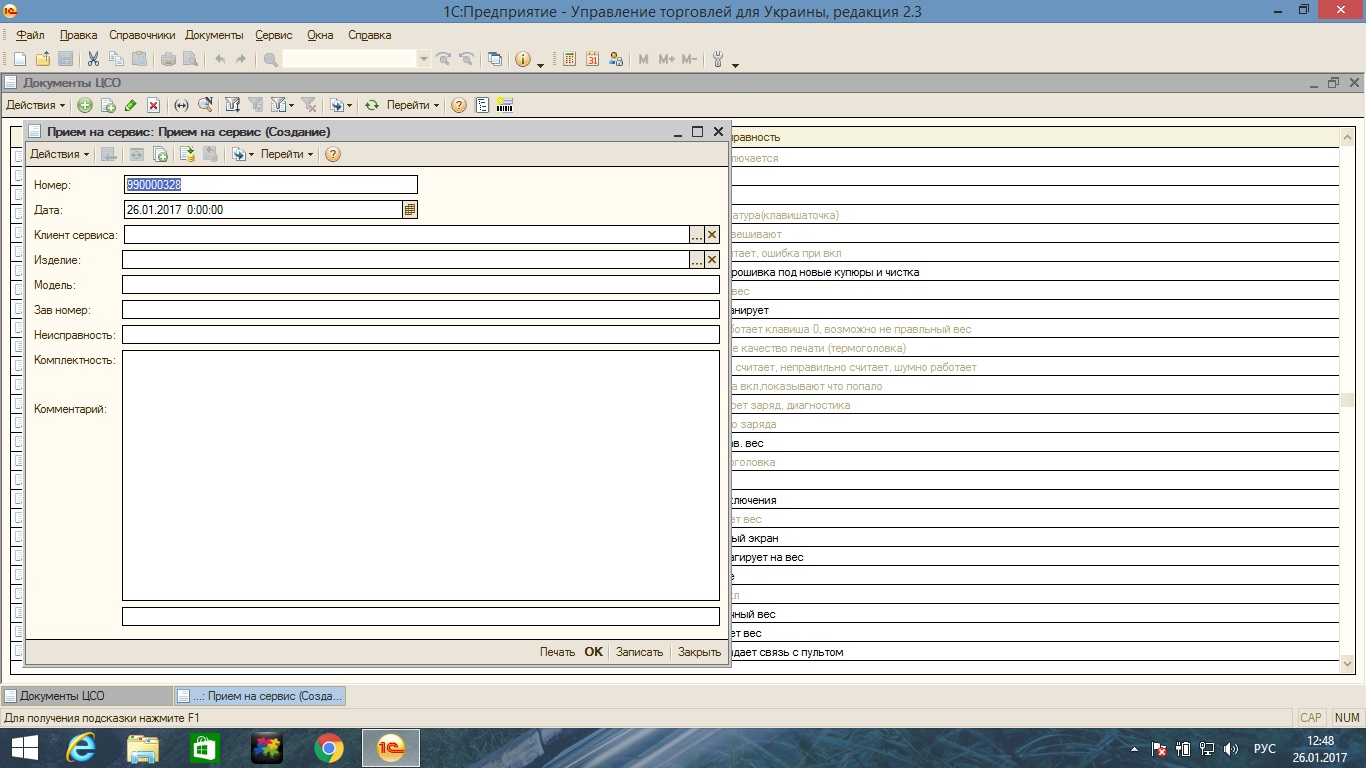
Task: Clear Изделие field with X button
Action: (x=712, y=260)
